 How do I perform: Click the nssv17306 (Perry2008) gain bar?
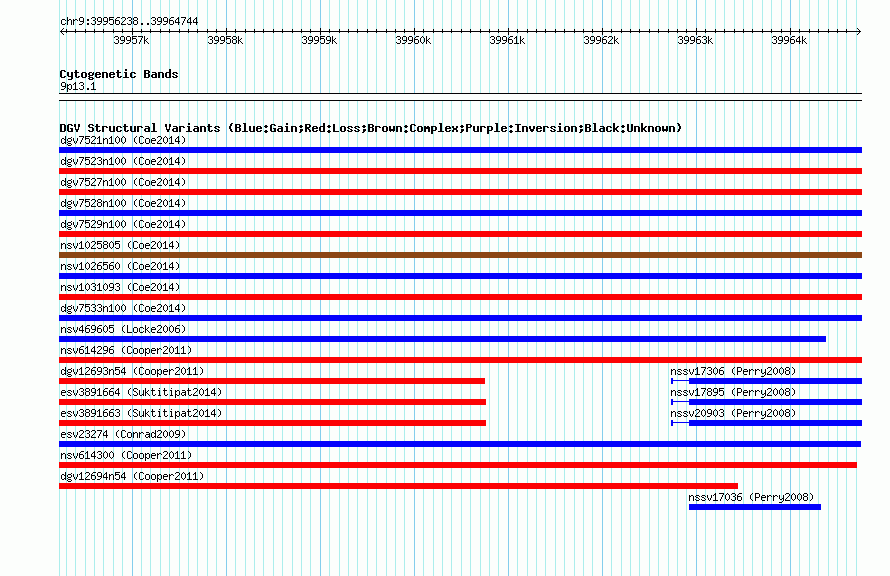point(766,381)
